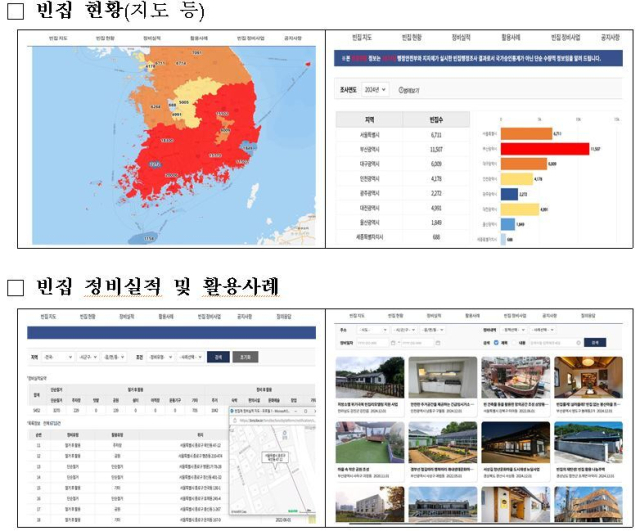The height and width of the screenshot is (531, 640).
Task: Open the 읍면동 dropdown in the 정비실적 panel
Action: (x=113, y=357)
